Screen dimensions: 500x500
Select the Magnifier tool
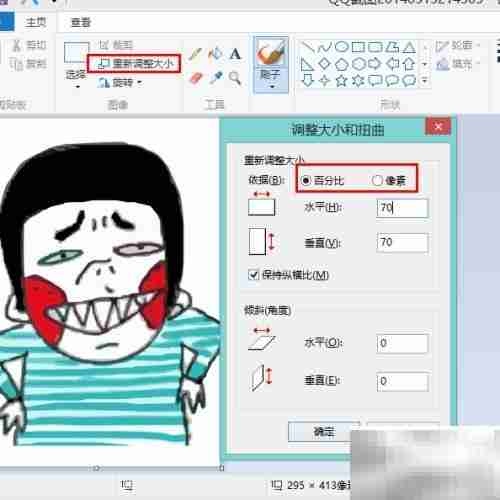(235, 78)
